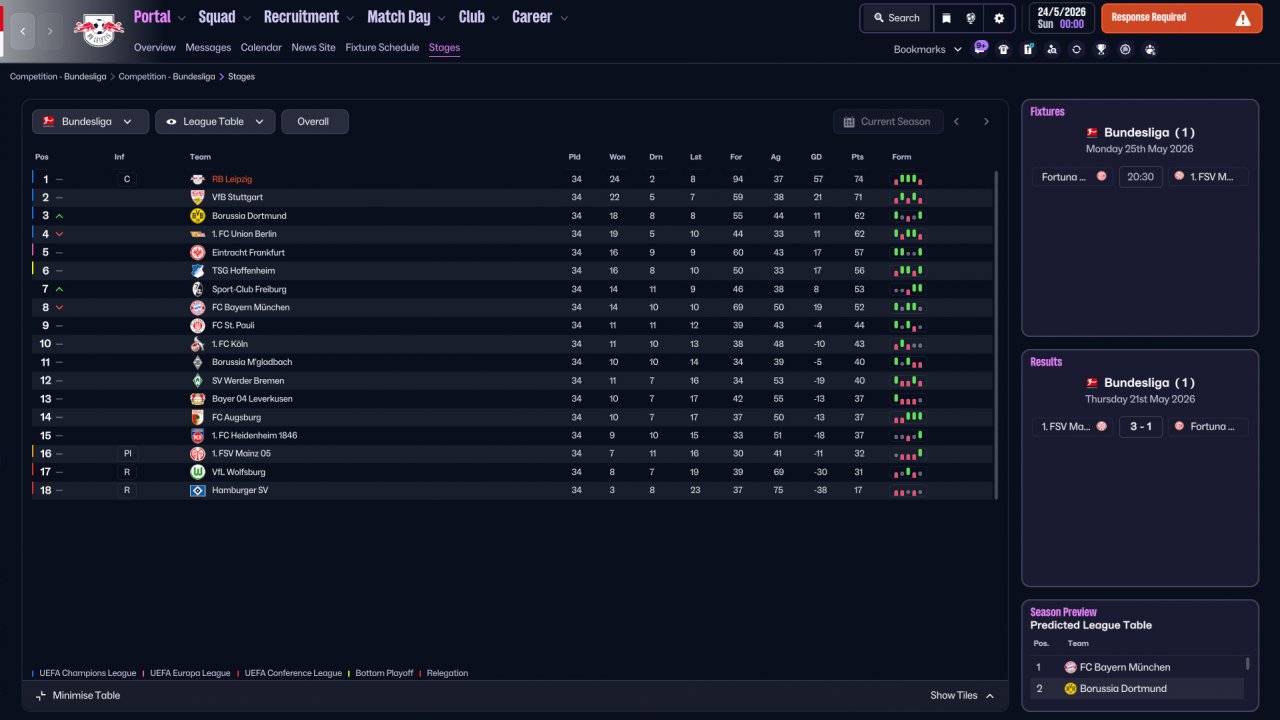Screen dimensions: 1280x720
Task: Go back with the left arrow button
Action: point(23,31)
